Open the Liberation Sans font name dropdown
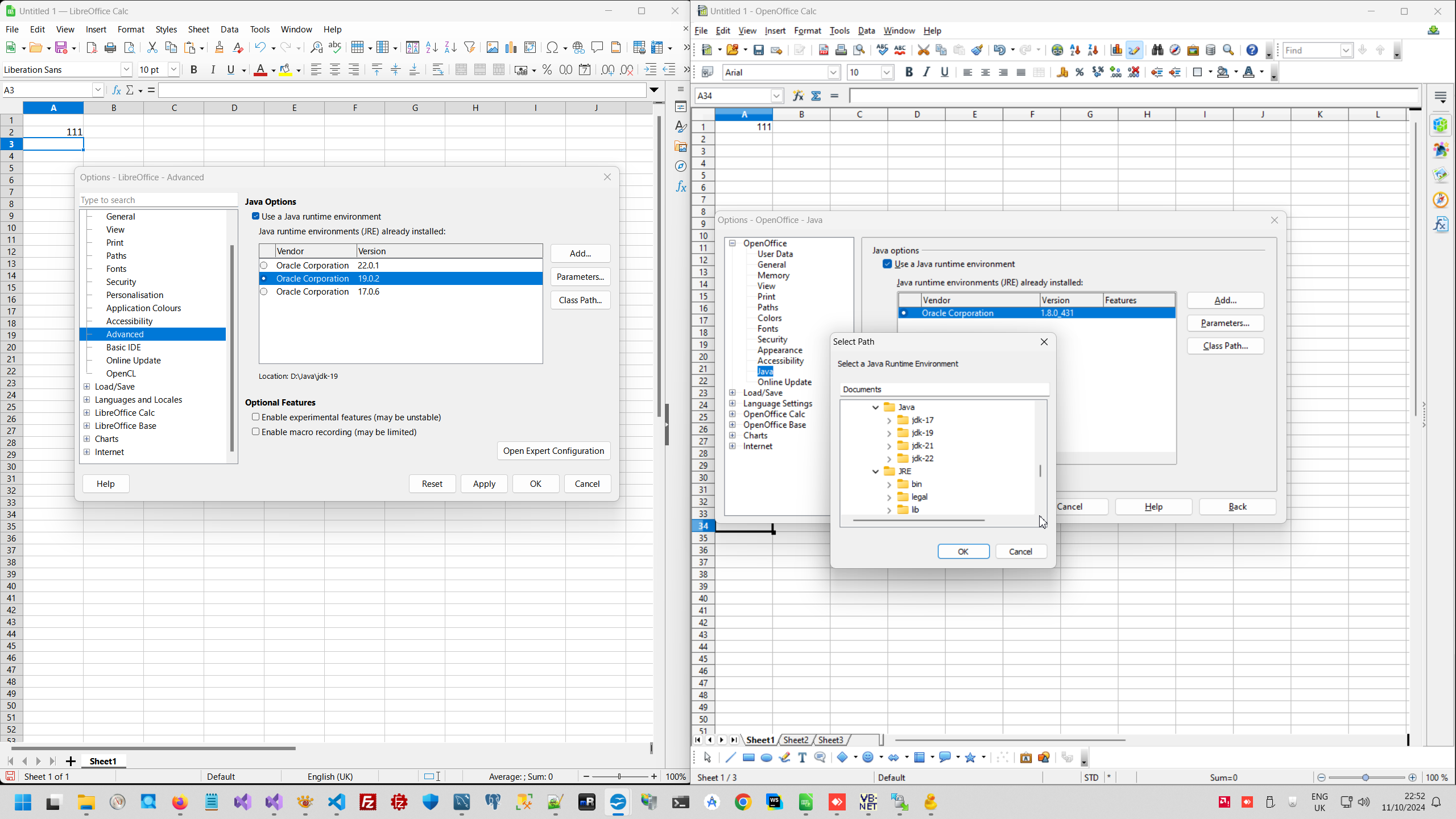Viewport: 1456px width, 819px height. pos(126,69)
